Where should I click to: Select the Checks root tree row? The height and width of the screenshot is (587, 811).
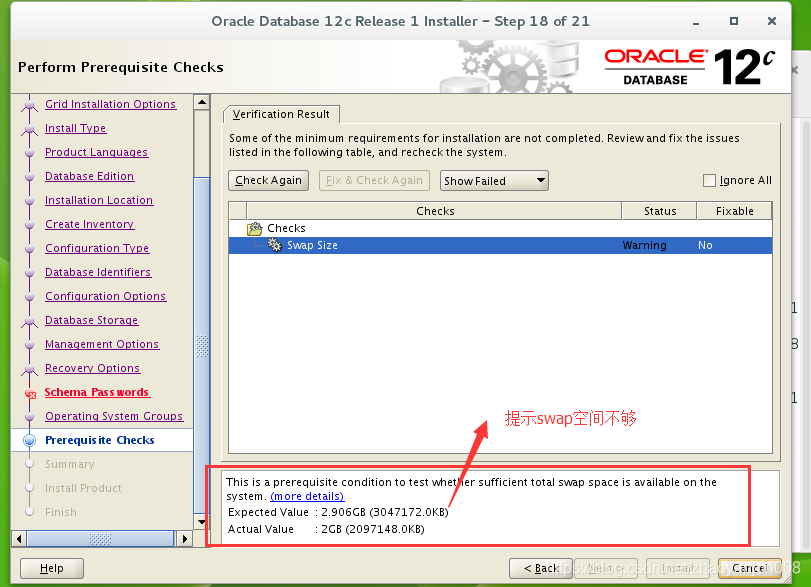[x=500, y=228]
